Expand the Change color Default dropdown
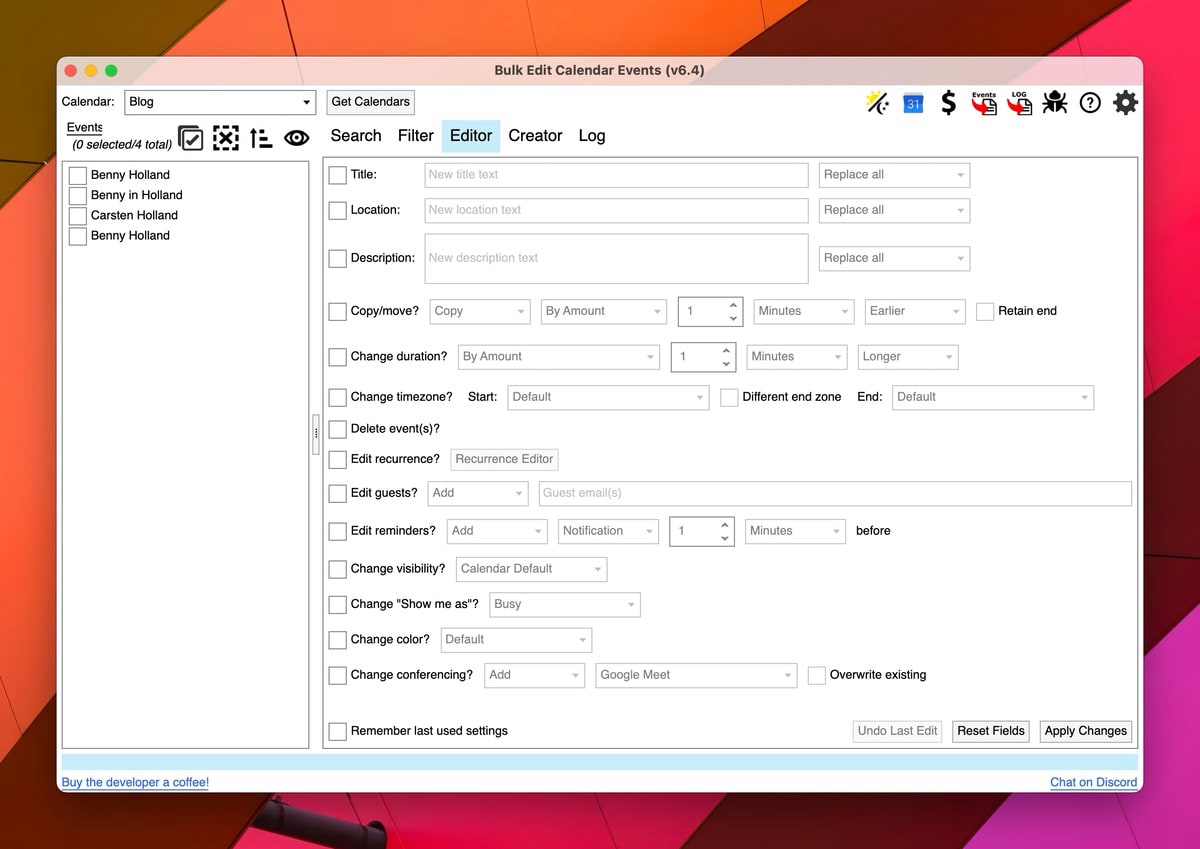This screenshot has width=1200, height=849. [516, 640]
